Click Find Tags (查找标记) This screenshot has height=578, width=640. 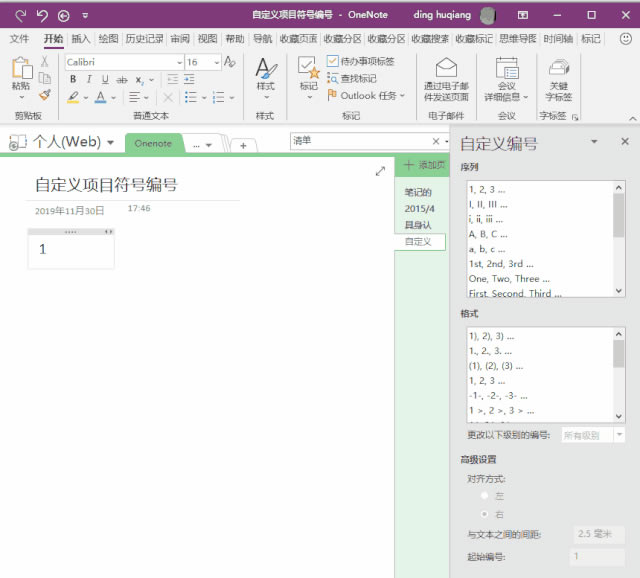tap(352, 78)
